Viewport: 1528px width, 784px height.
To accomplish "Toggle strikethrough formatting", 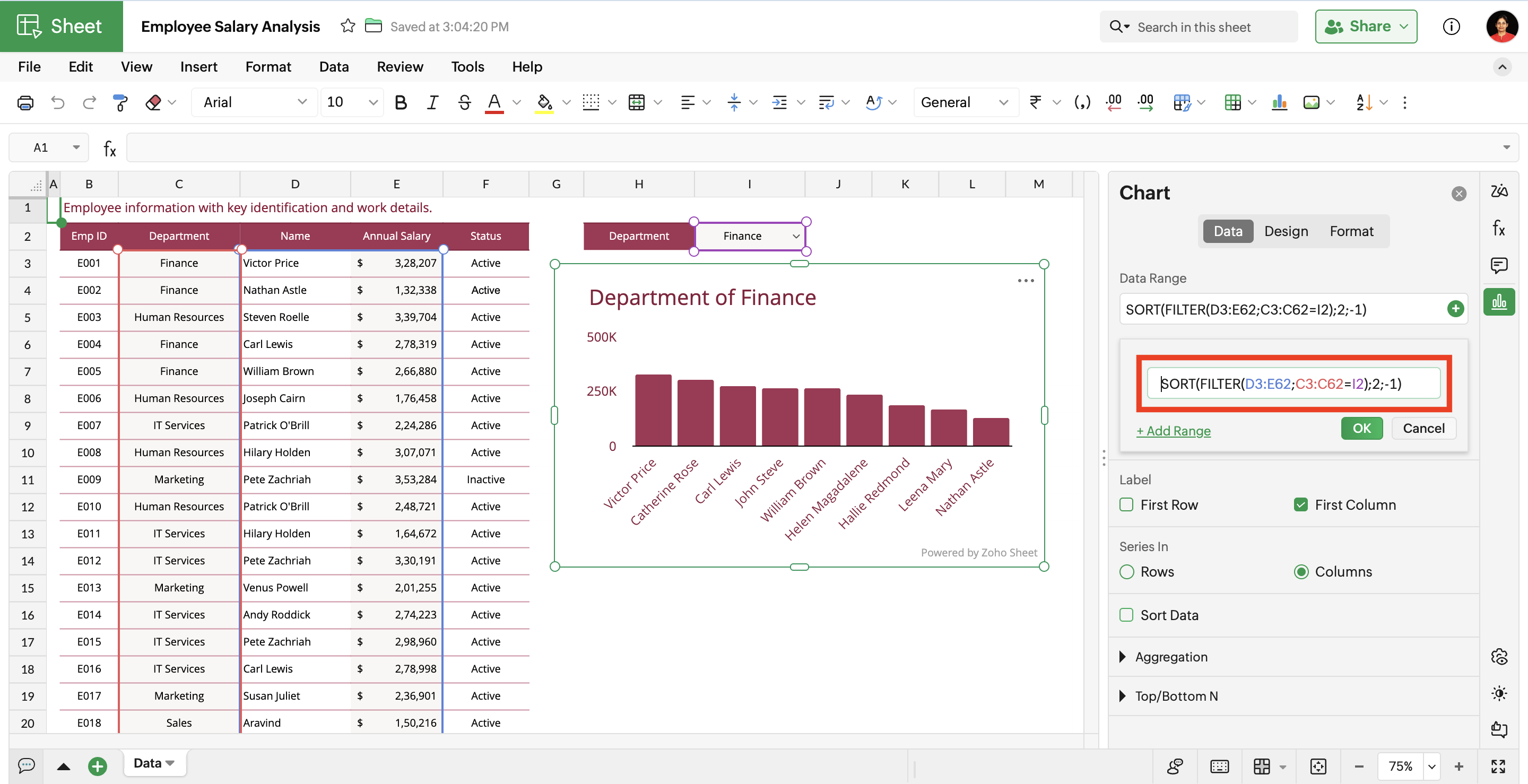I will click(x=464, y=102).
